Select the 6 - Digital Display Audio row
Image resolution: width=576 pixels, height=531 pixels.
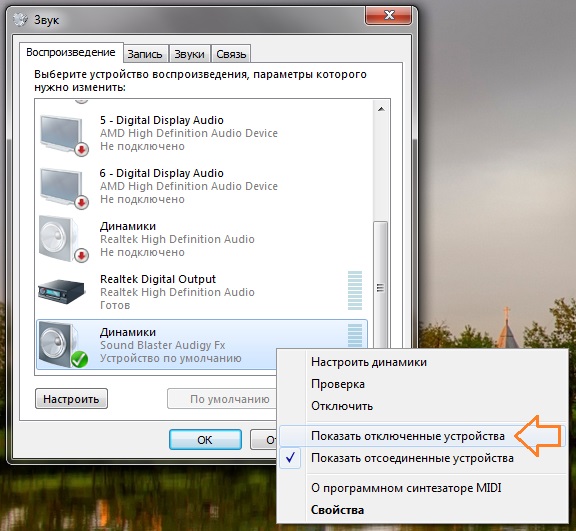click(202, 187)
